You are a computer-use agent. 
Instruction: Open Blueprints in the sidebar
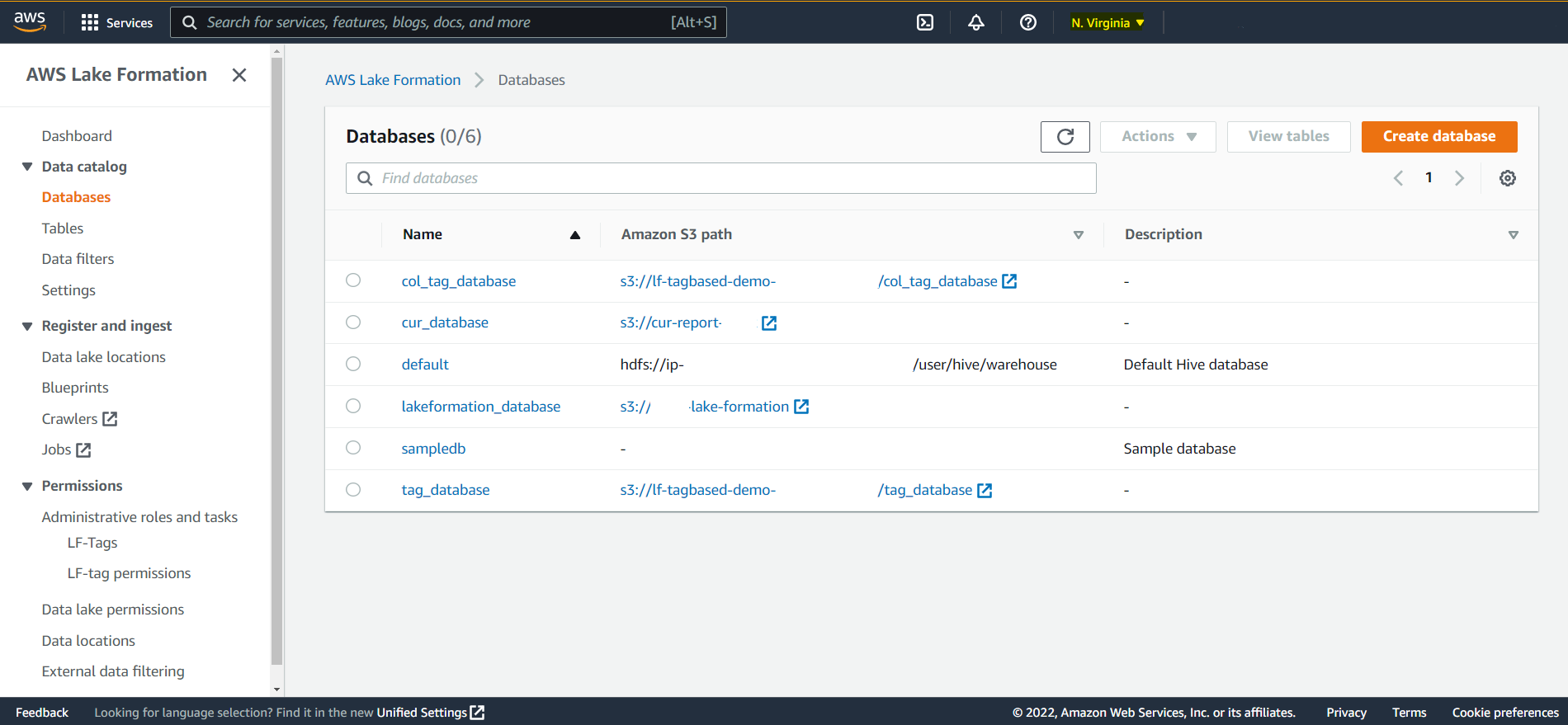click(75, 388)
